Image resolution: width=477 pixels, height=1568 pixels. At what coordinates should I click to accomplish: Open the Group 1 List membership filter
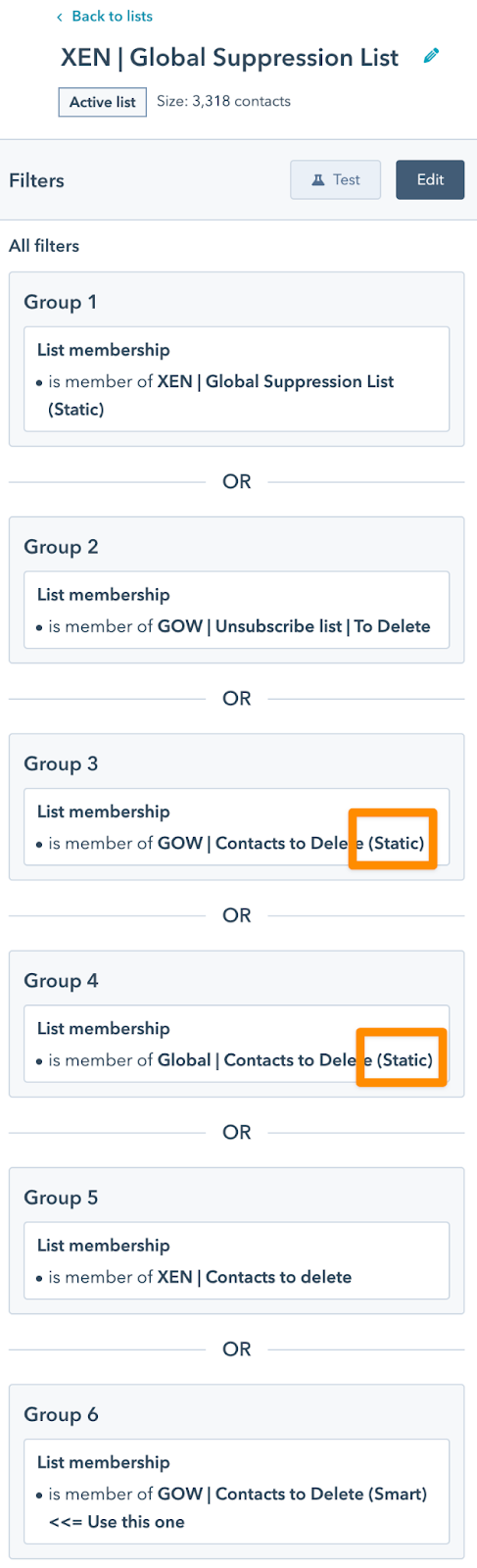click(x=237, y=379)
